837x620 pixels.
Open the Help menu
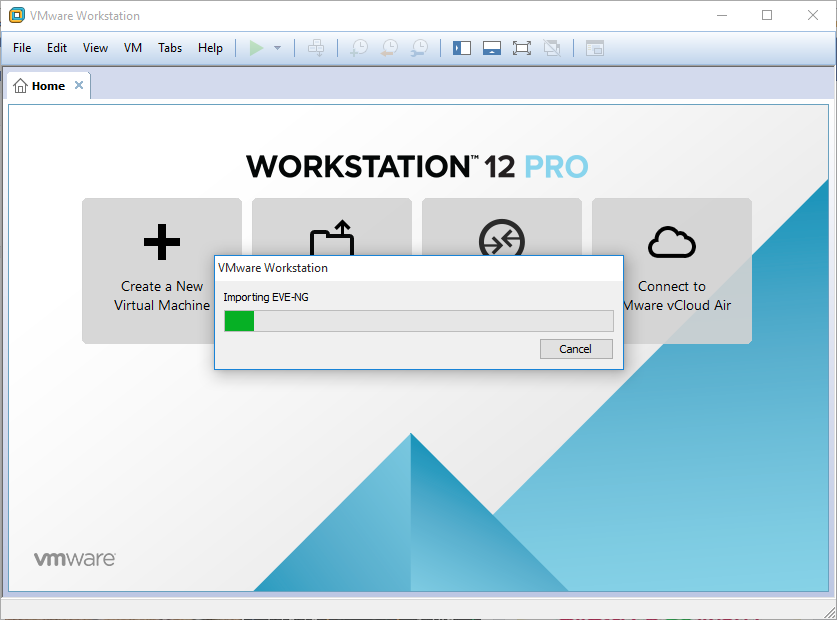click(210, 48)
